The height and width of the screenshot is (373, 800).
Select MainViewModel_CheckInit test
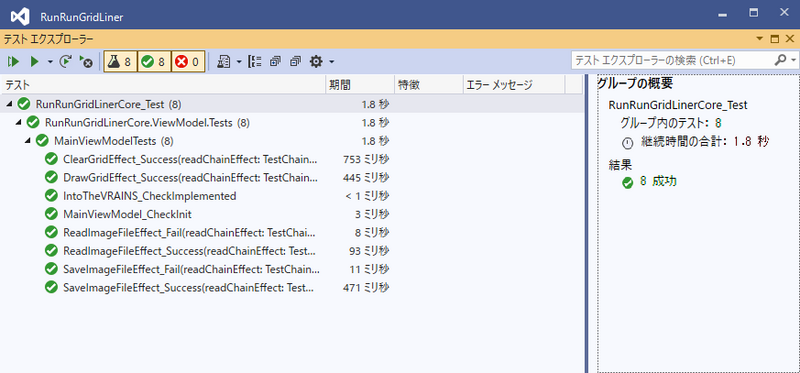127,214
